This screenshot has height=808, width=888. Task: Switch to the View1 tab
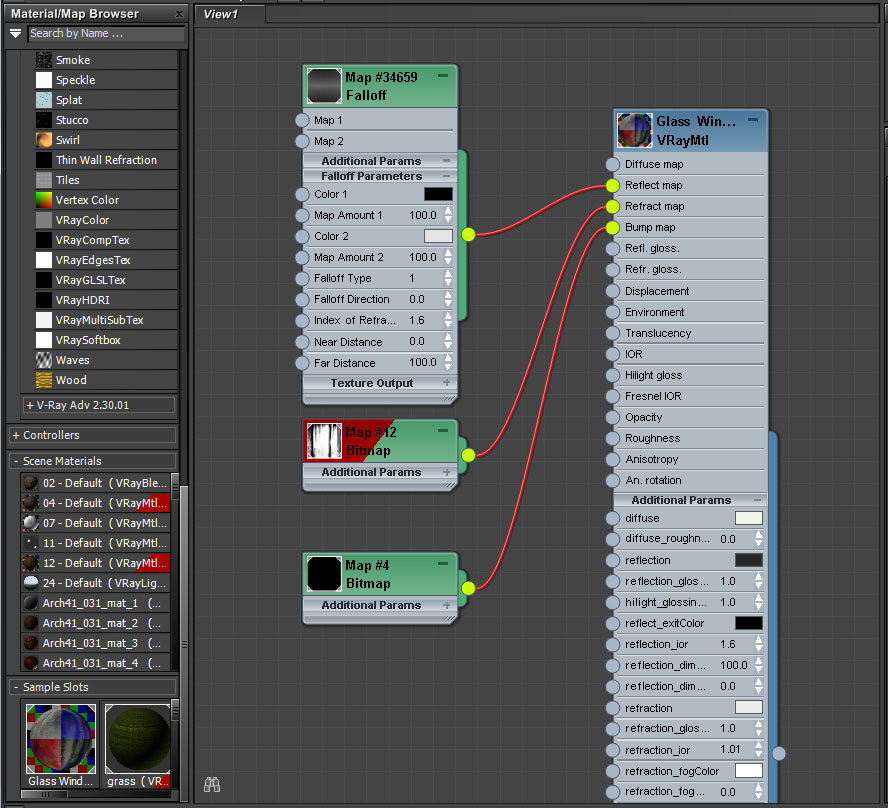pyautogui.click(x=220, y=14)
